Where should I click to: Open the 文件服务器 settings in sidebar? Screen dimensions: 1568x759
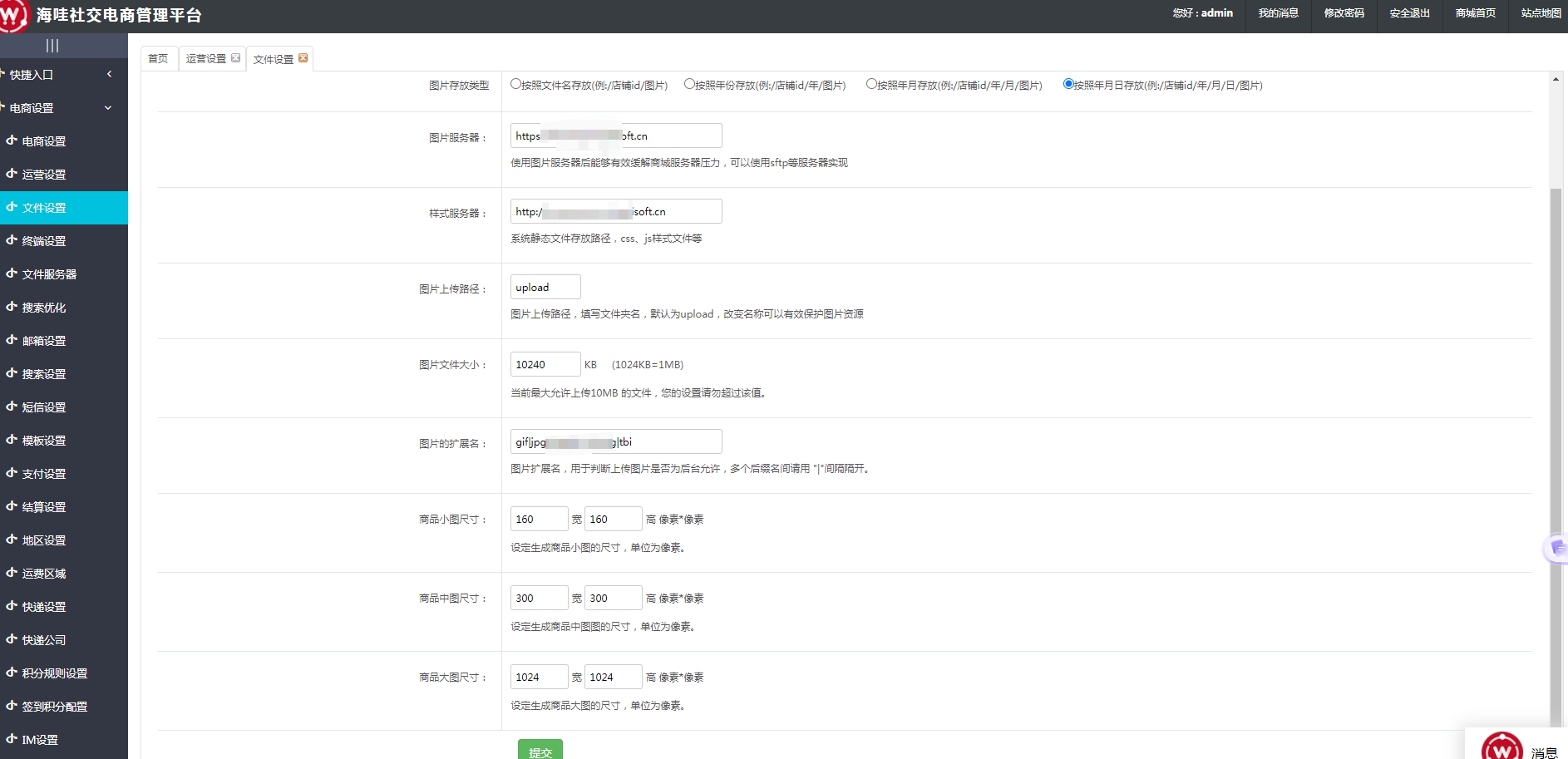tap(50, 274)
